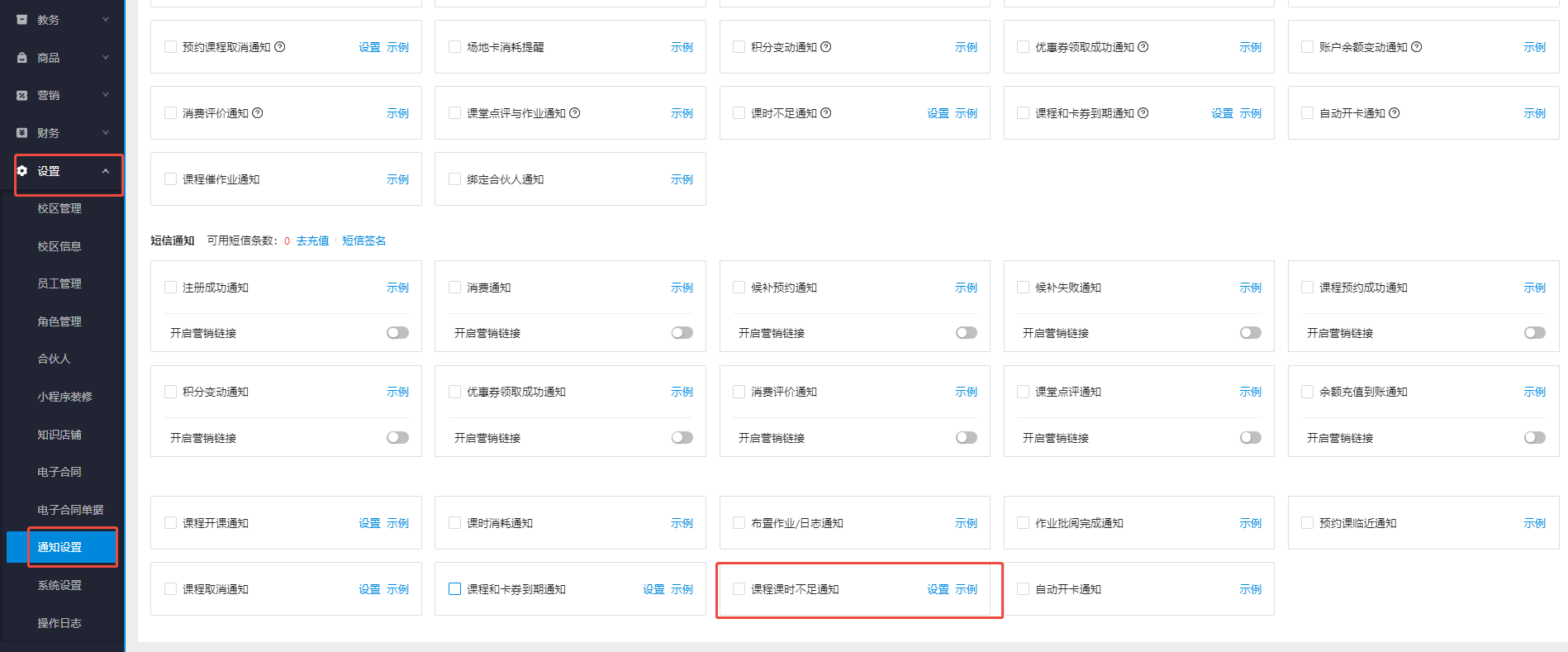Open 校区信息 in sidebar
This screenshot has width=1568, height=652.
click(x=59, y=246)
